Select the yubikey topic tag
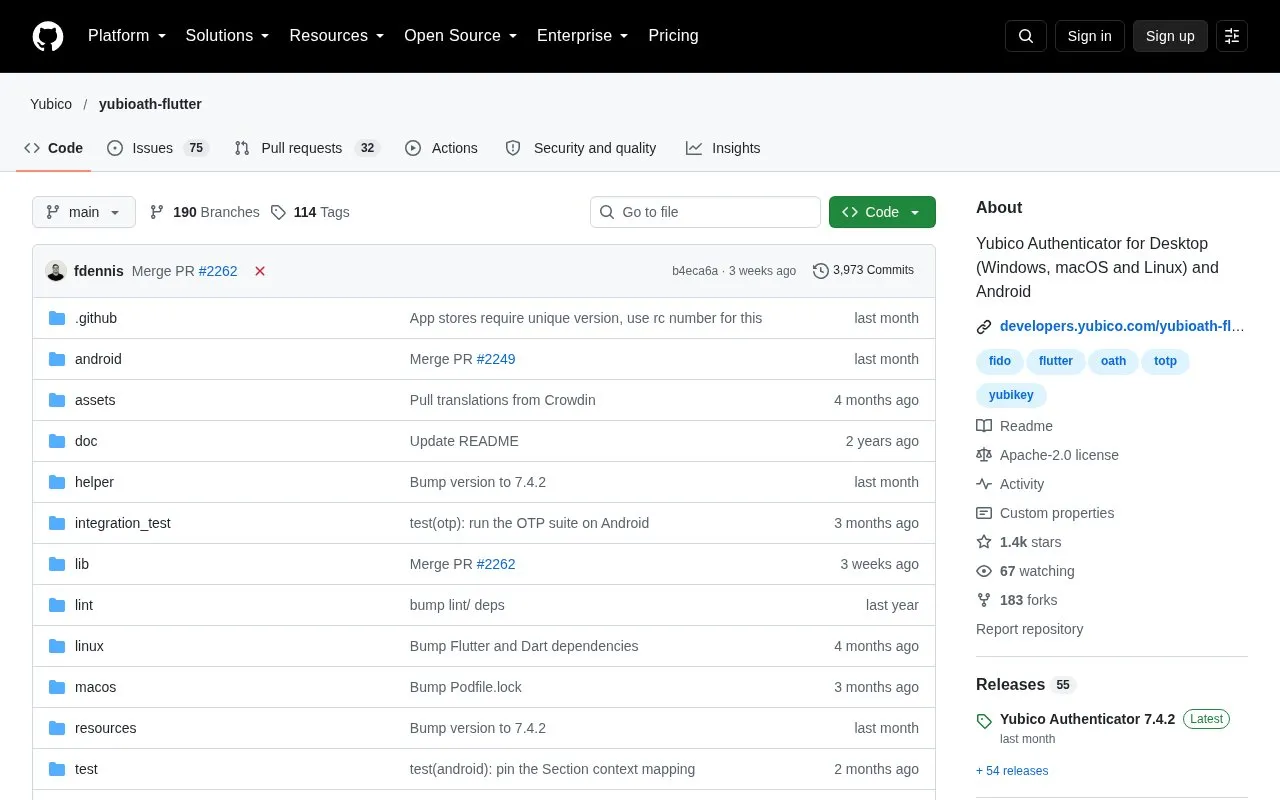The image size is (1280, 800). click(1011, 395)
